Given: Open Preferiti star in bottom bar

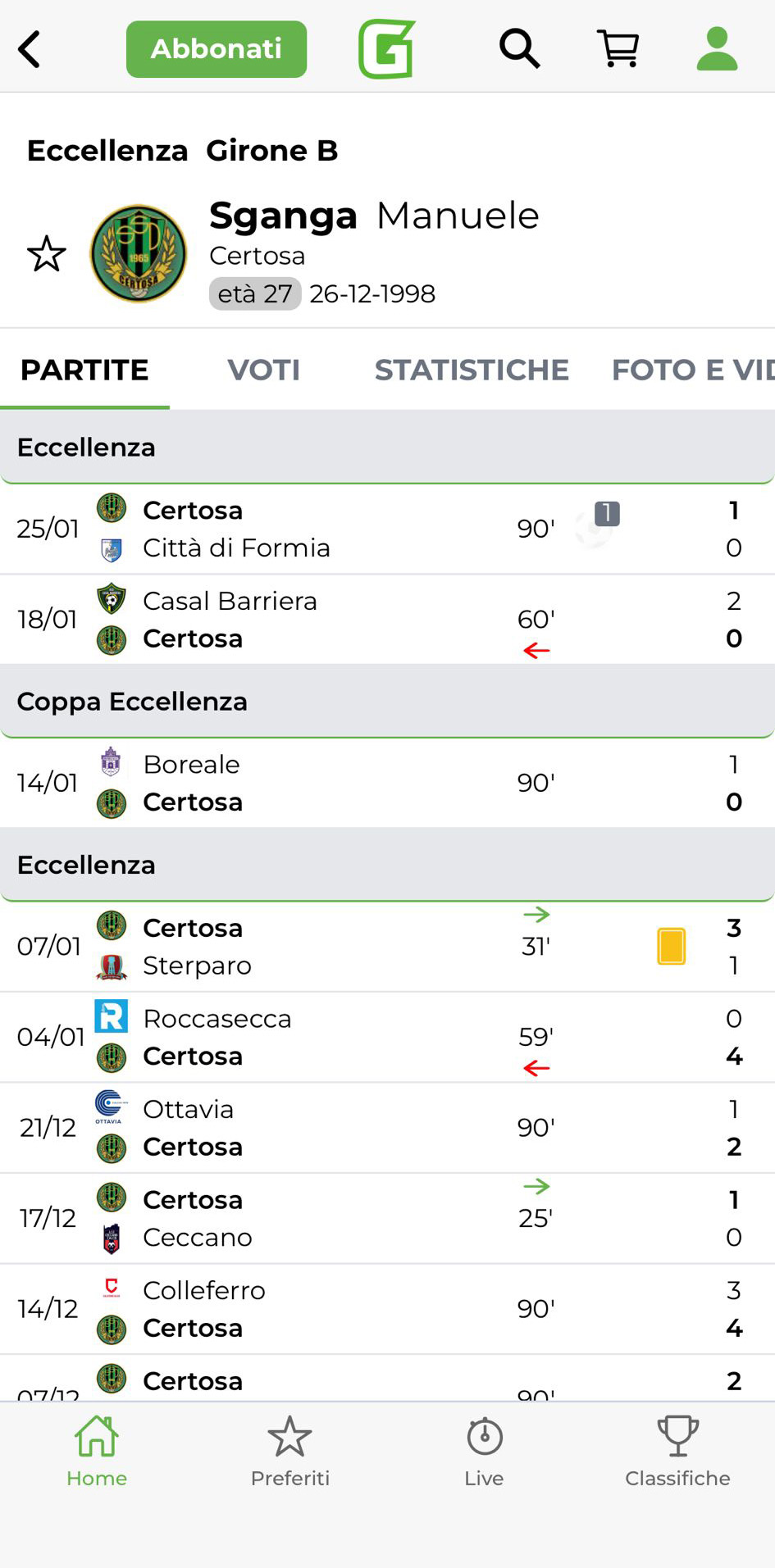Looking at the screenshot, I should (x=289, y=1452).
